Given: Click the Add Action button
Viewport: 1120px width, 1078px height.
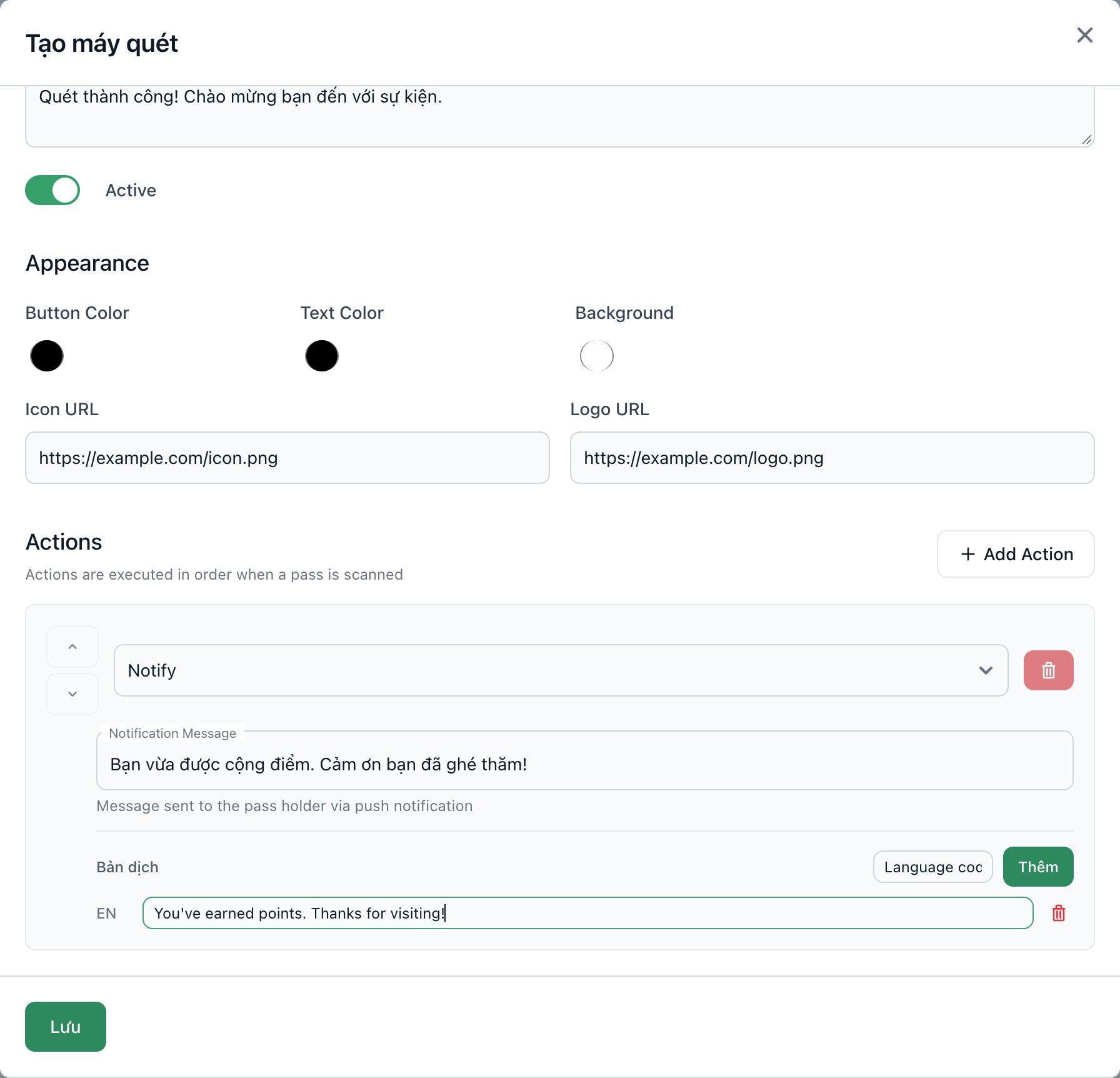Looking at the screenshot, I should pos(1016,554).
